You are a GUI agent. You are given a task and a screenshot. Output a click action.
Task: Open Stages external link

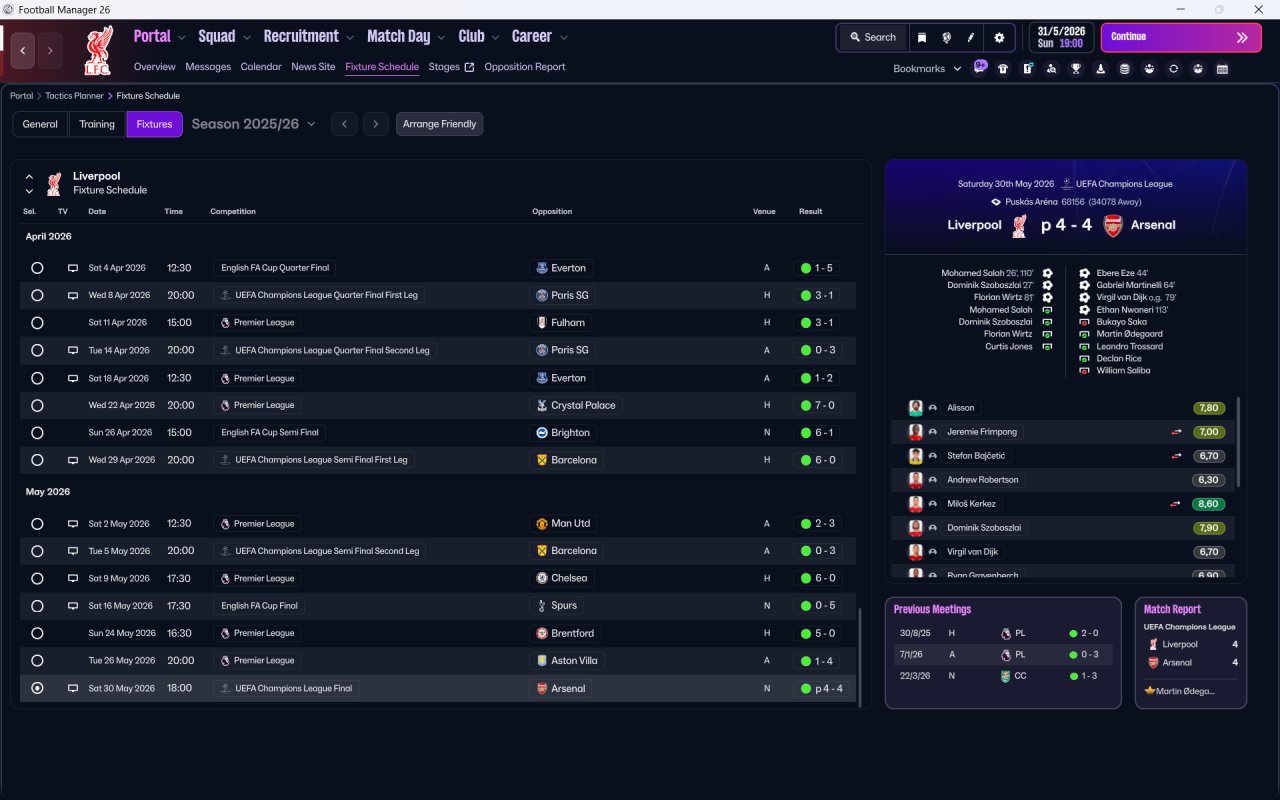(x=451, y=67)
